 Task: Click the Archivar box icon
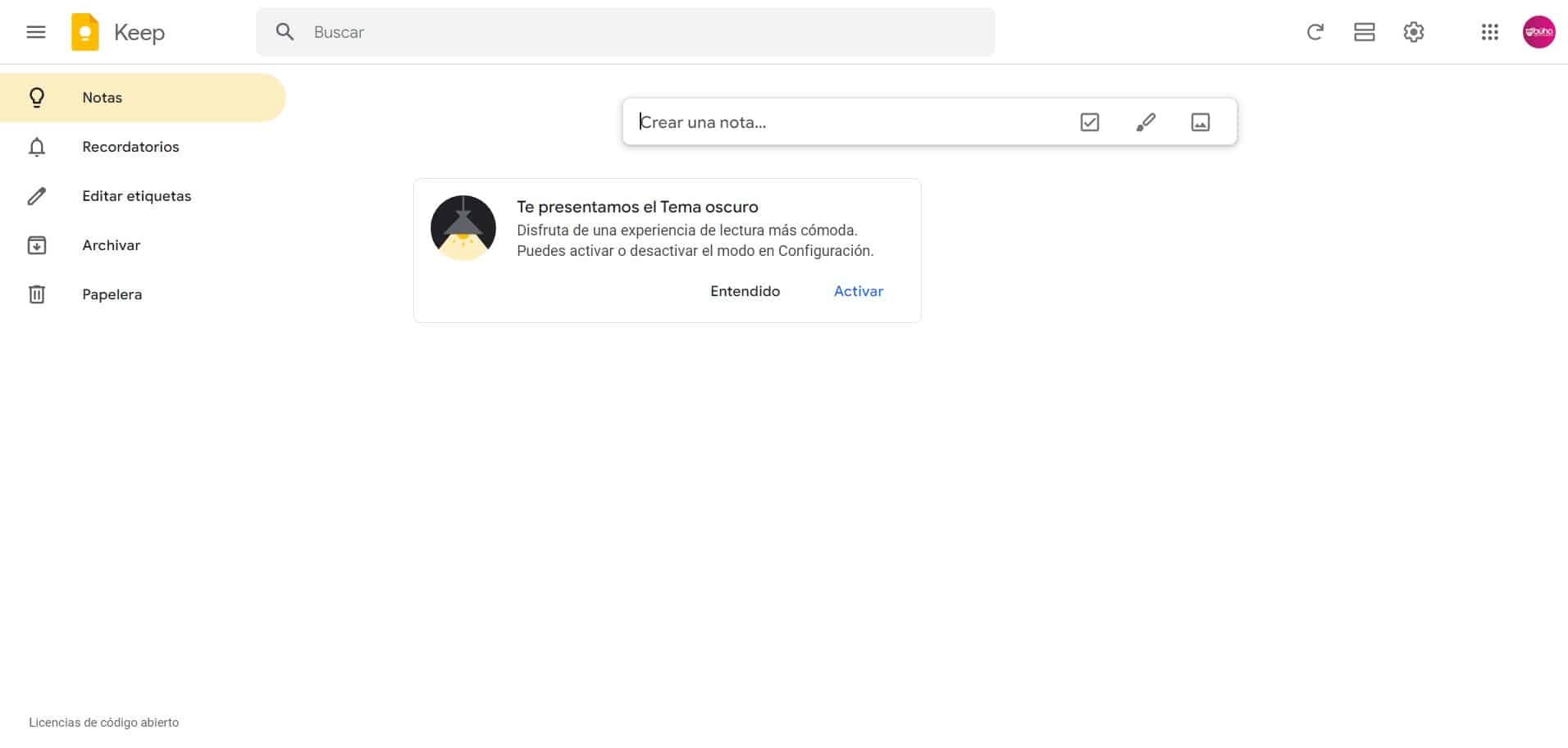tap(37, 245)
